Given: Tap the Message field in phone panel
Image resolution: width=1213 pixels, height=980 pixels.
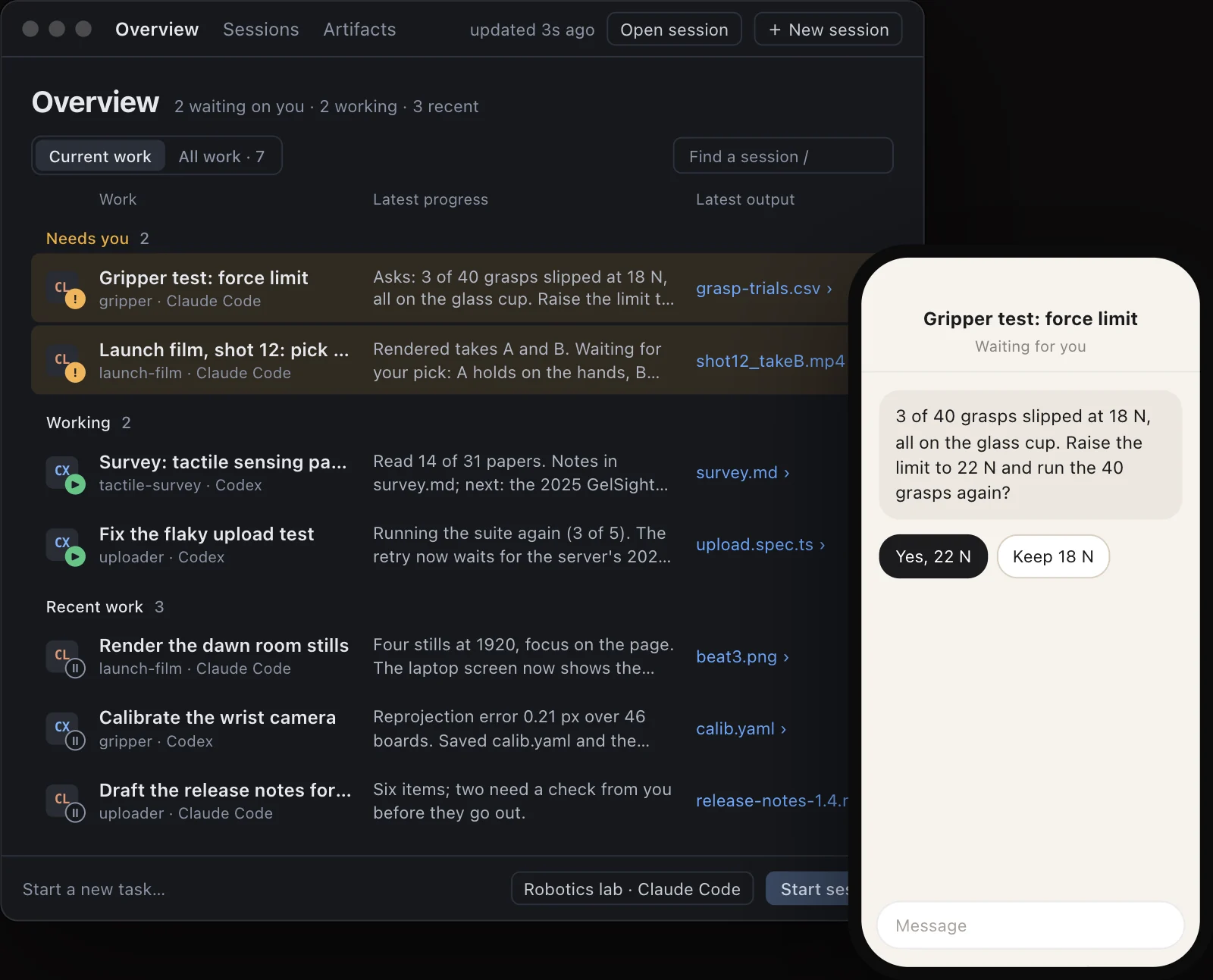Looking at the screenshot, I should 1030,925.
